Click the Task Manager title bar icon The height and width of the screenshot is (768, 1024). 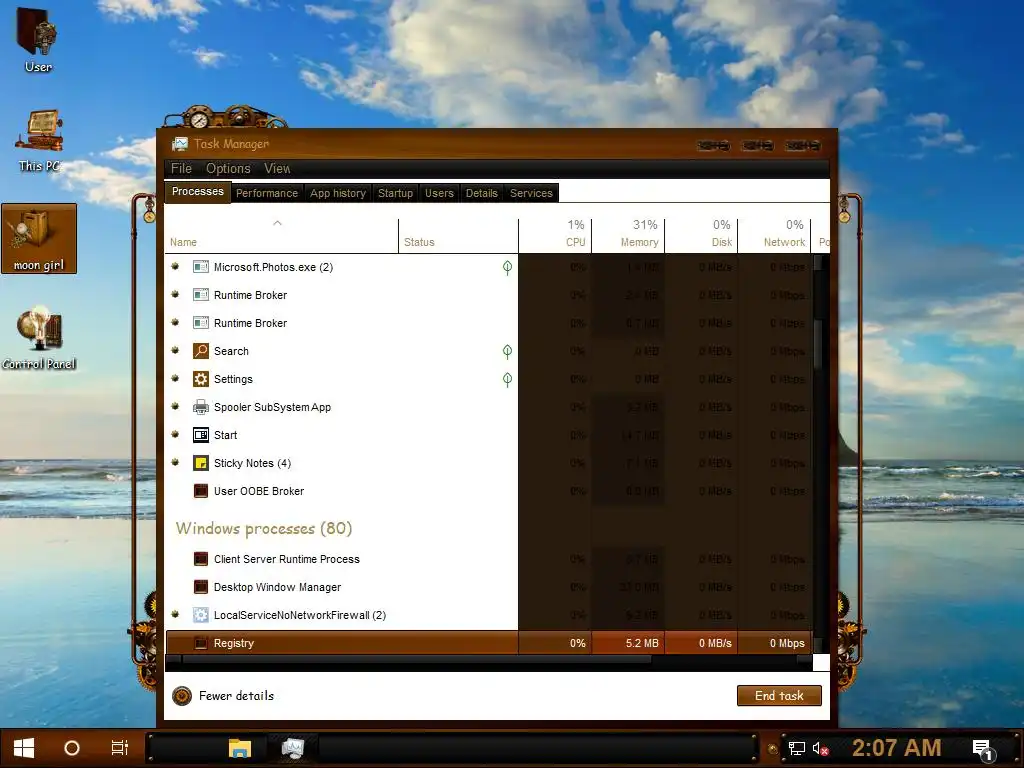coord(180,144)
